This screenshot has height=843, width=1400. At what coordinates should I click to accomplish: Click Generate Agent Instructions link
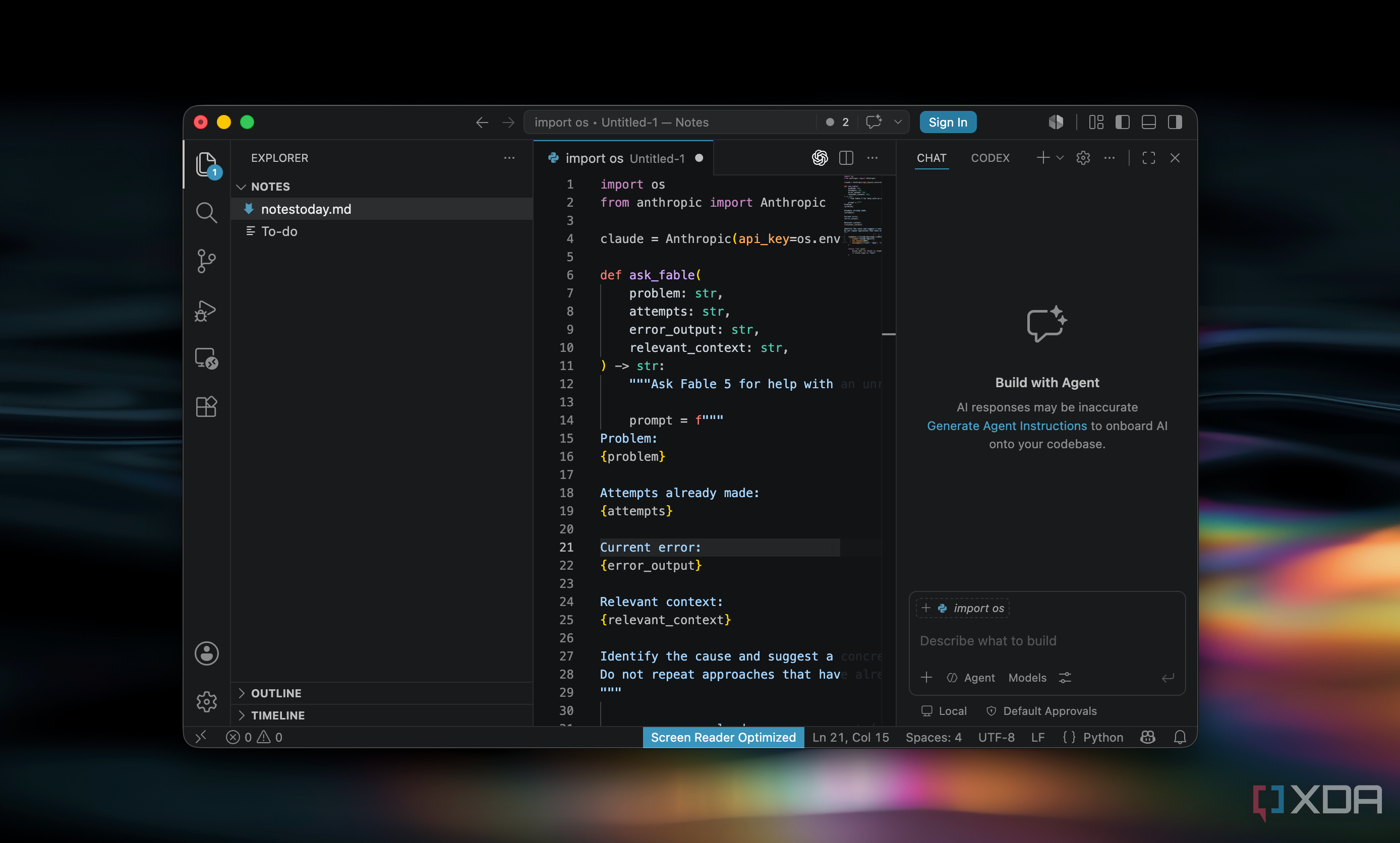pos(1007,426)
